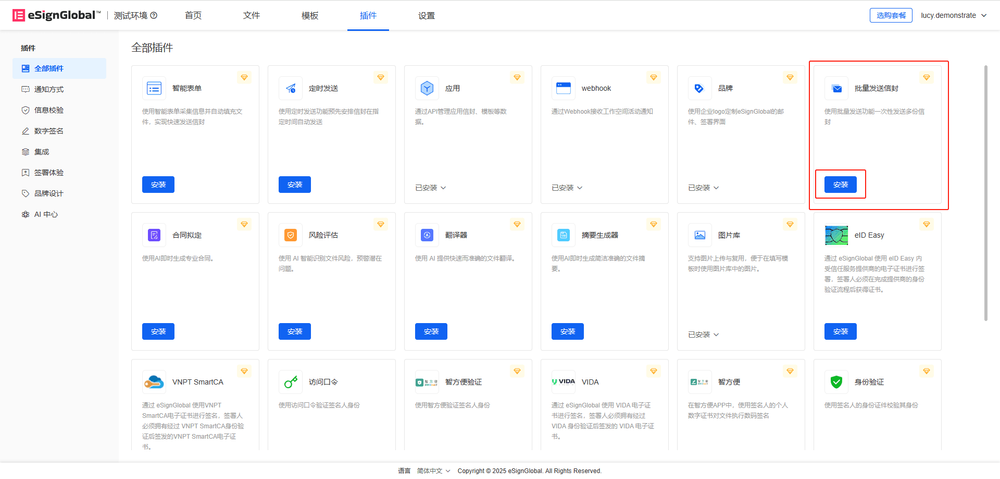This screenshot has height=479, width=1000.
Task: Expand the 已安装 dropdown on 应用
Action: click(430, 188)
